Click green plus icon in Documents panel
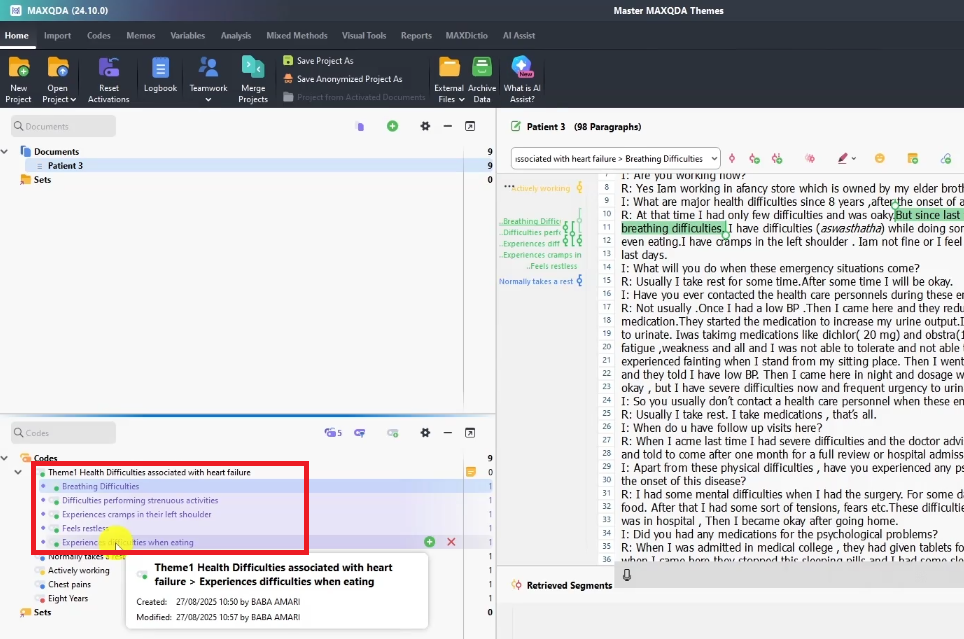The height and width of the screenshot is (639, 964). [392, 126]
